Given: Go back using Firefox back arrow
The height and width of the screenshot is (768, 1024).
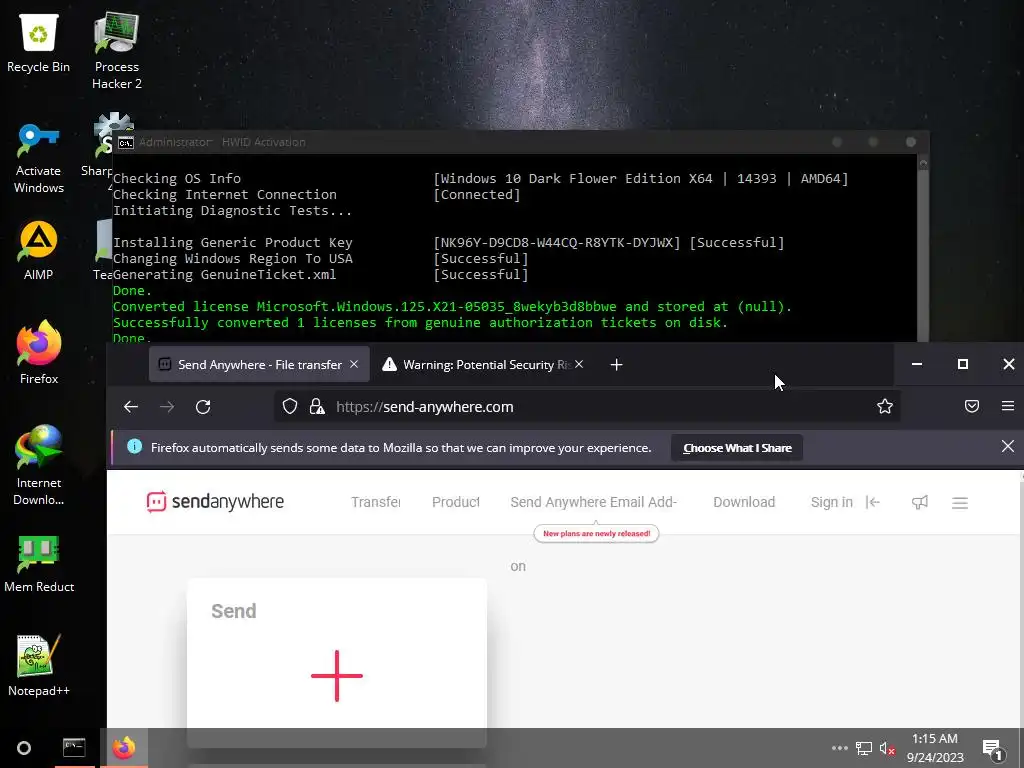Looking at the screenshot, I should [131, 407].
